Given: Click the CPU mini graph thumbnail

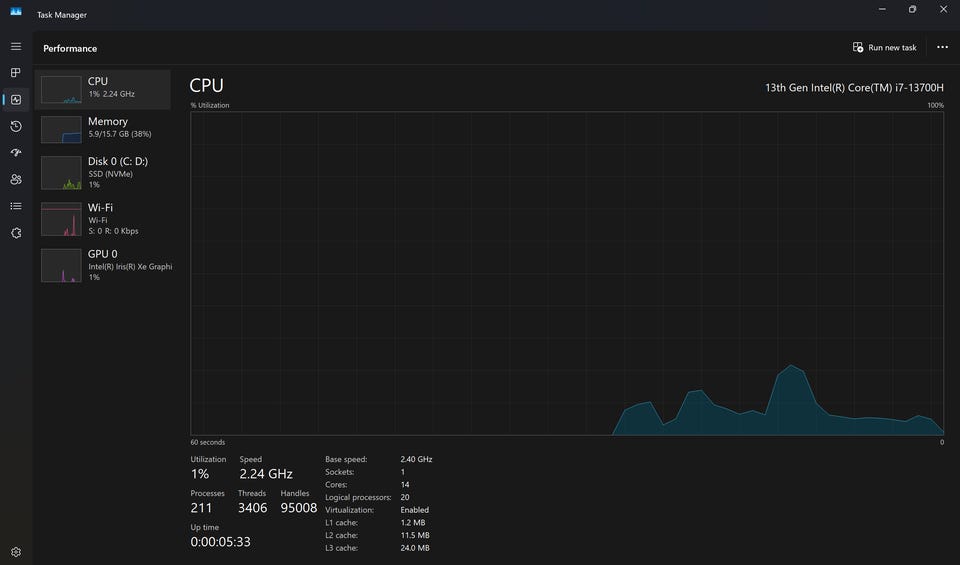Looking at the screenshot, I should pos(61,89).
